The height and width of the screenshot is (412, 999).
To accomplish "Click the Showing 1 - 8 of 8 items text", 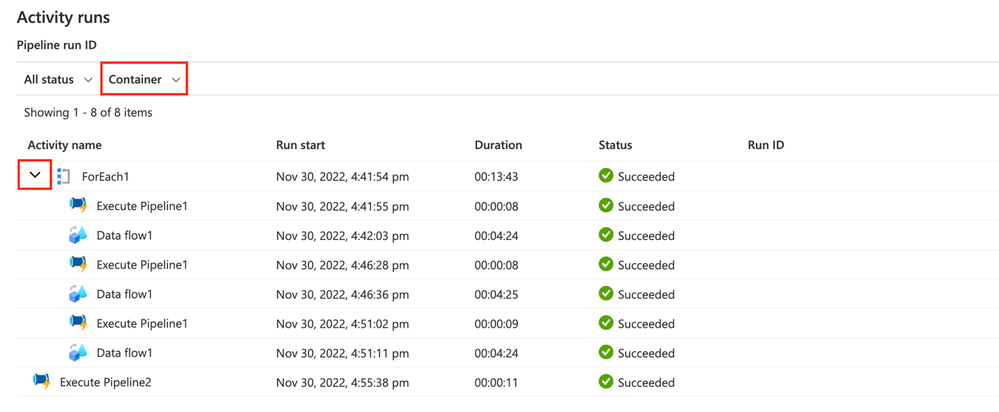I will (x=88, y=113).
